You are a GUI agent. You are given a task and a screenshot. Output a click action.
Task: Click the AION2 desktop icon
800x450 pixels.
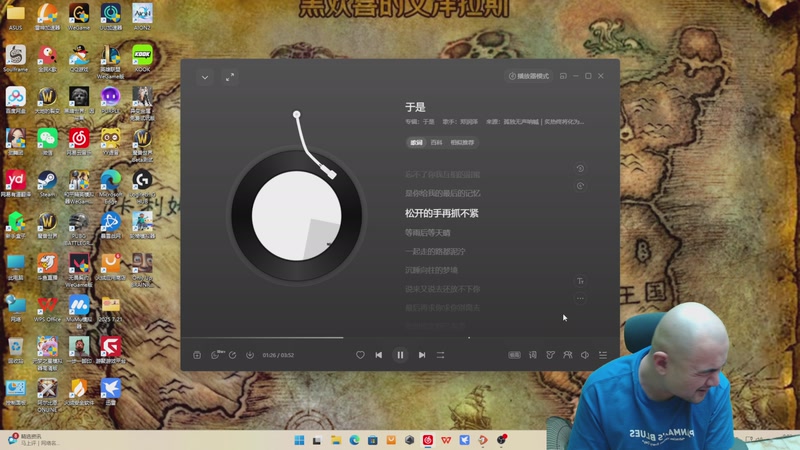142,17
